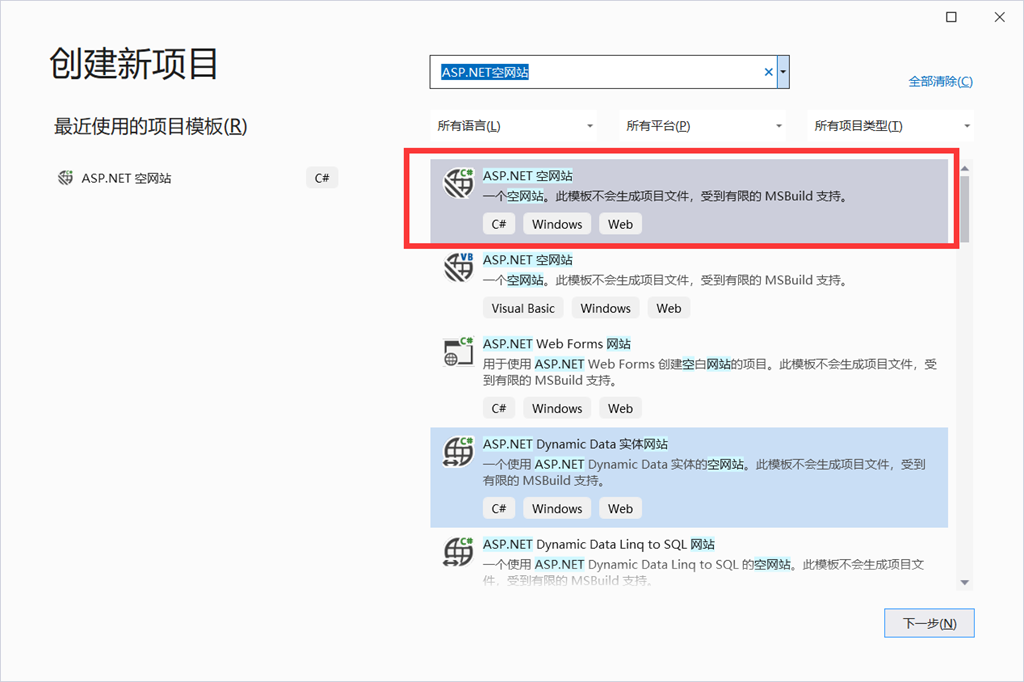1024x682 pixels.
Task: Select the ASP.NET Web Forms 网站 template
Action: [x=557, y=344]
